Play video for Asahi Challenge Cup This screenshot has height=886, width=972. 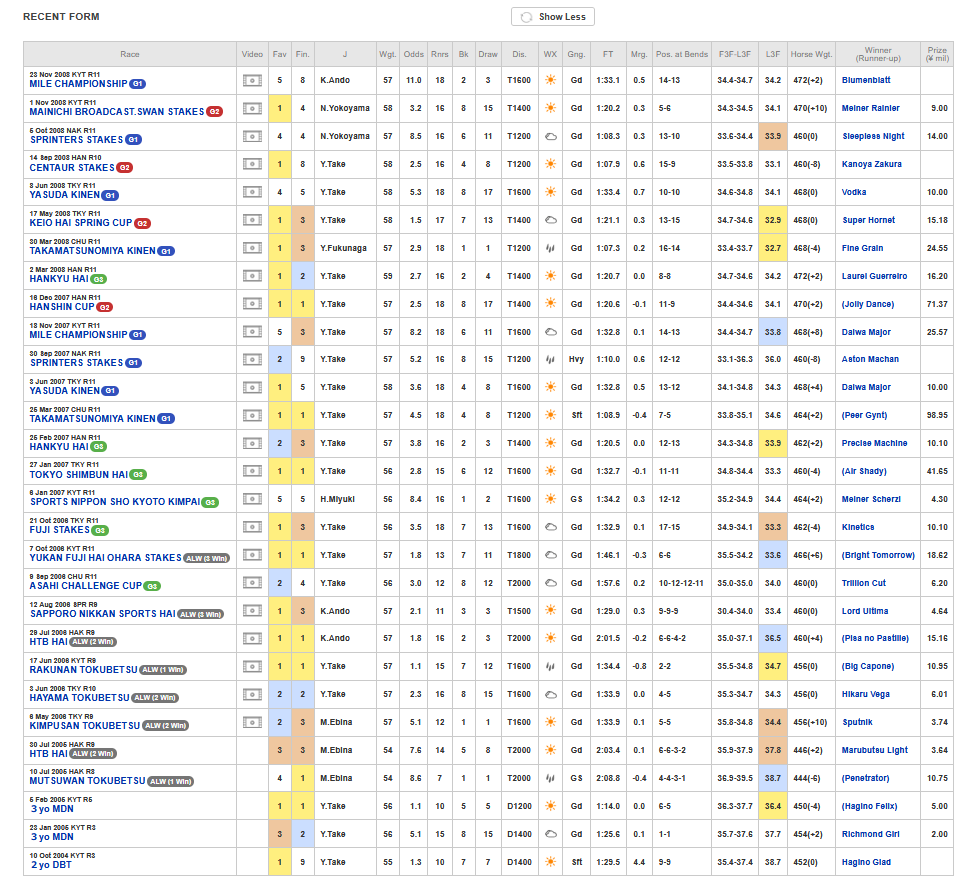pyautogui.click(x=252, y=583)
